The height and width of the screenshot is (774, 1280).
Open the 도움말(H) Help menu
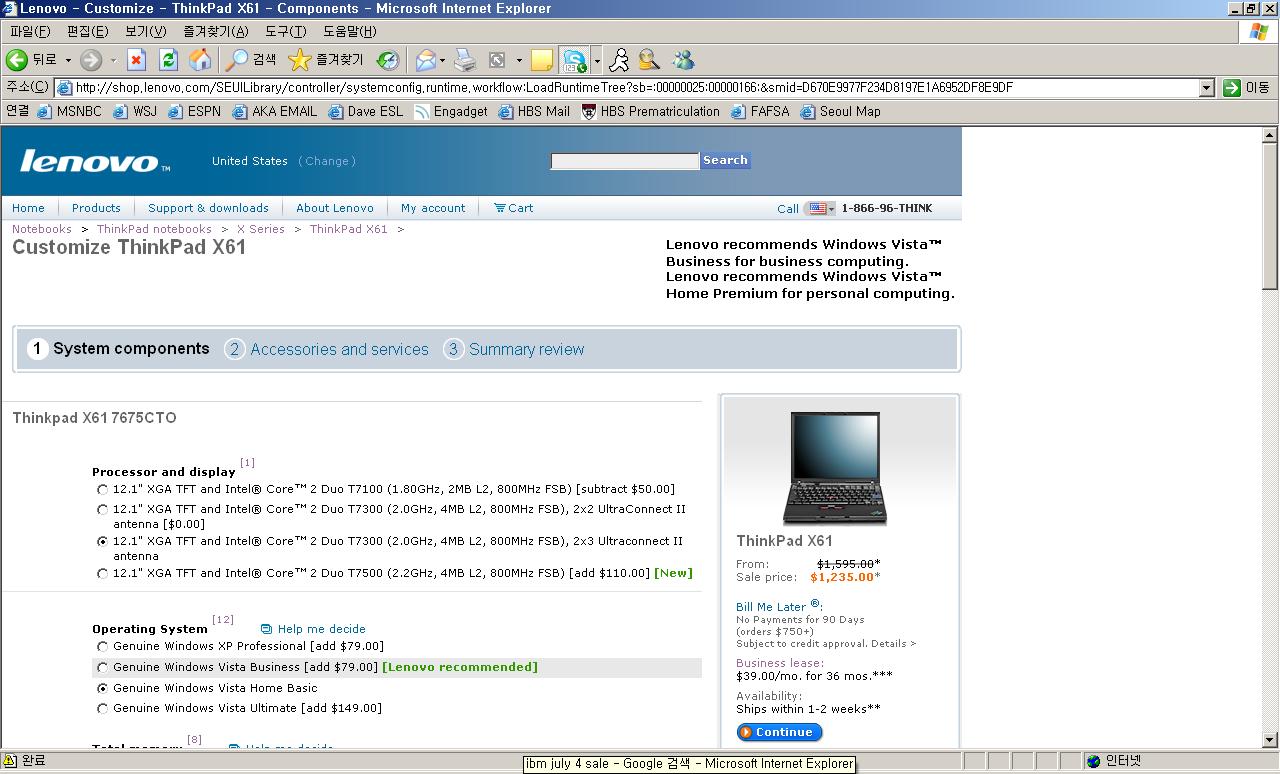[350, 32]
